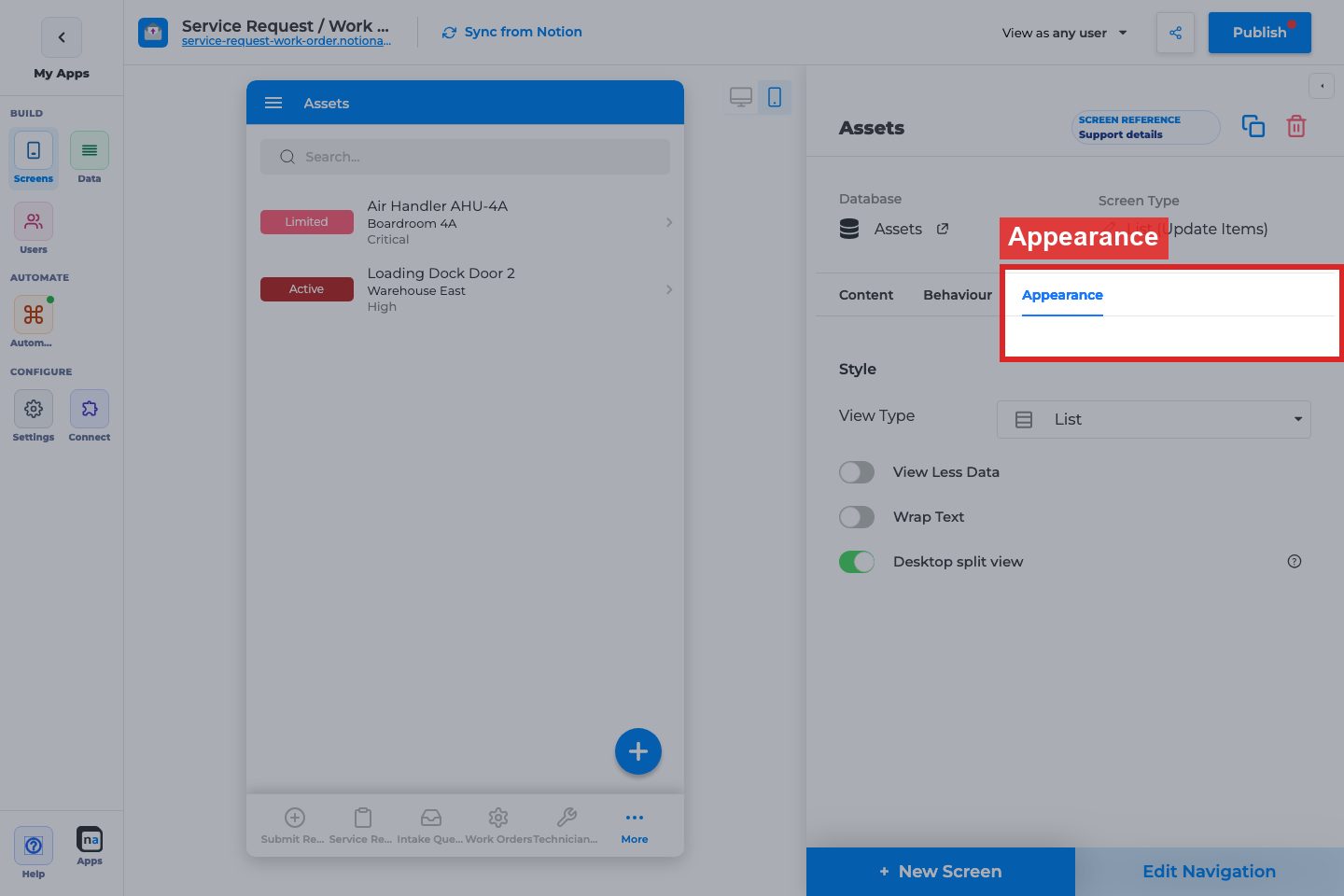This screenshot has width=1344, height=896.
Task: Disable Desktop split view switch
Action: point(857,562)
